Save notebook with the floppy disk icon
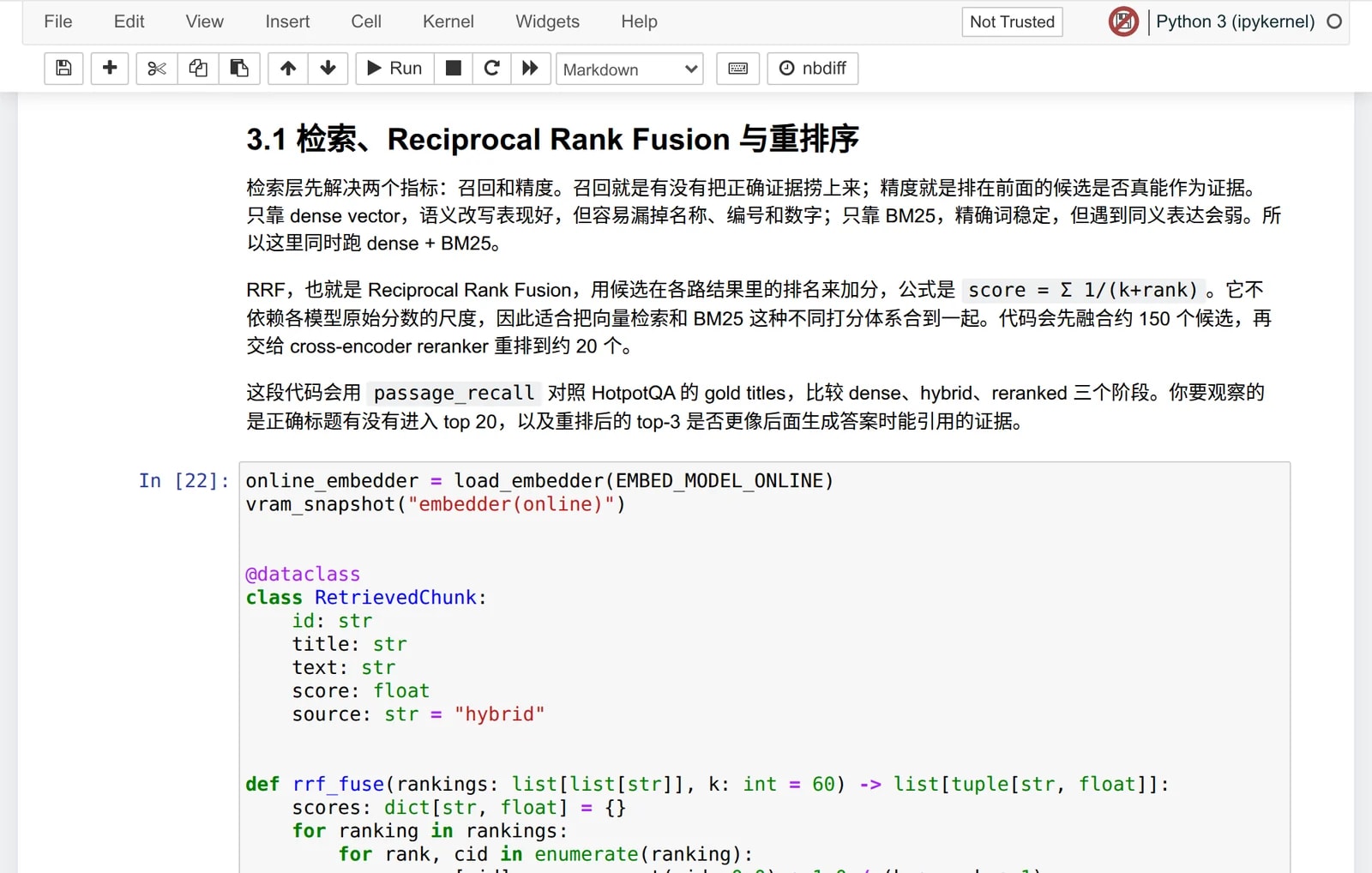Image resolution: width=1372 pixels, height=873 pixels. (63, 69)
